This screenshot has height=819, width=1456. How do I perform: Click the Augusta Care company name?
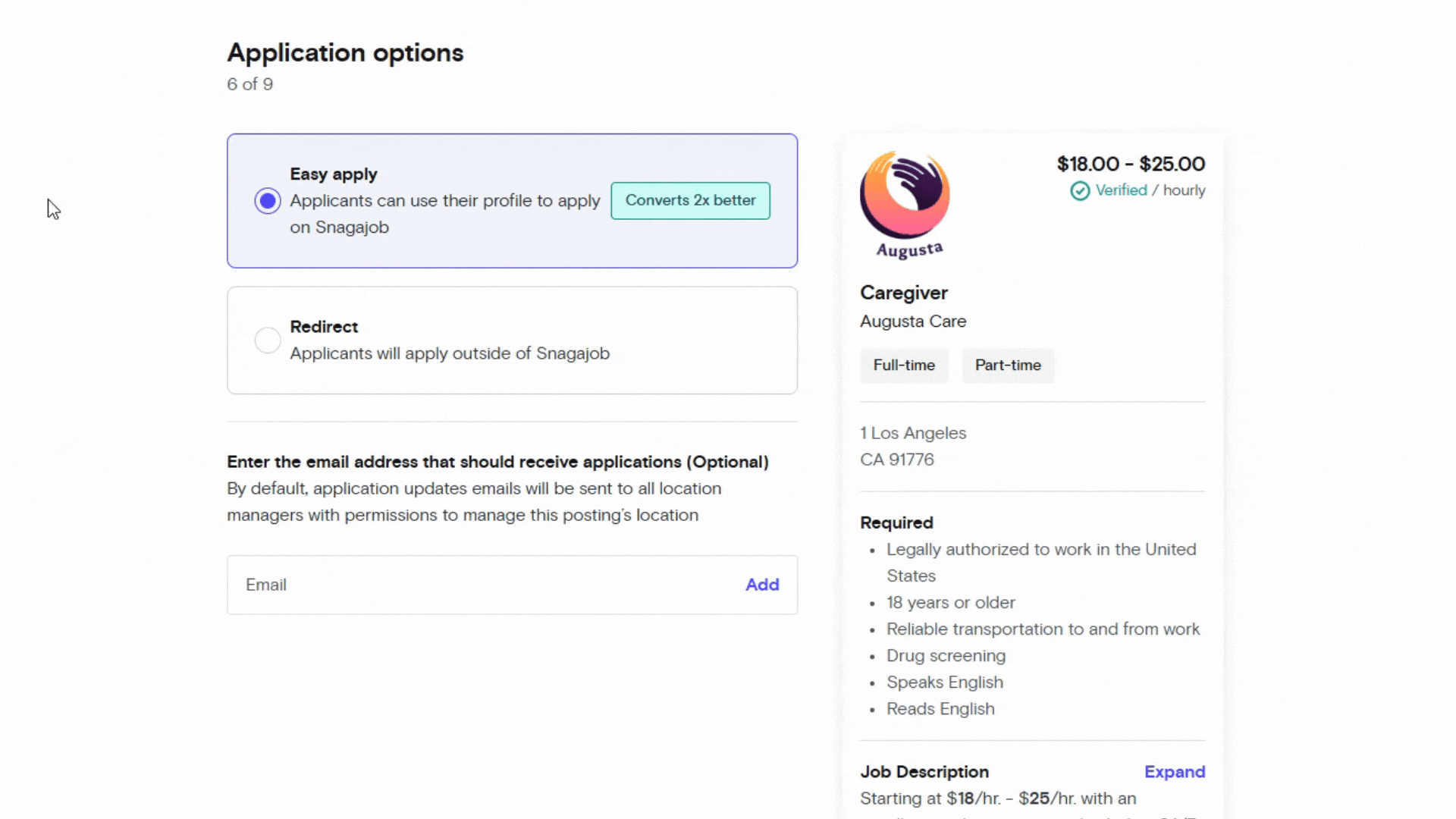[x=913, y=321]
